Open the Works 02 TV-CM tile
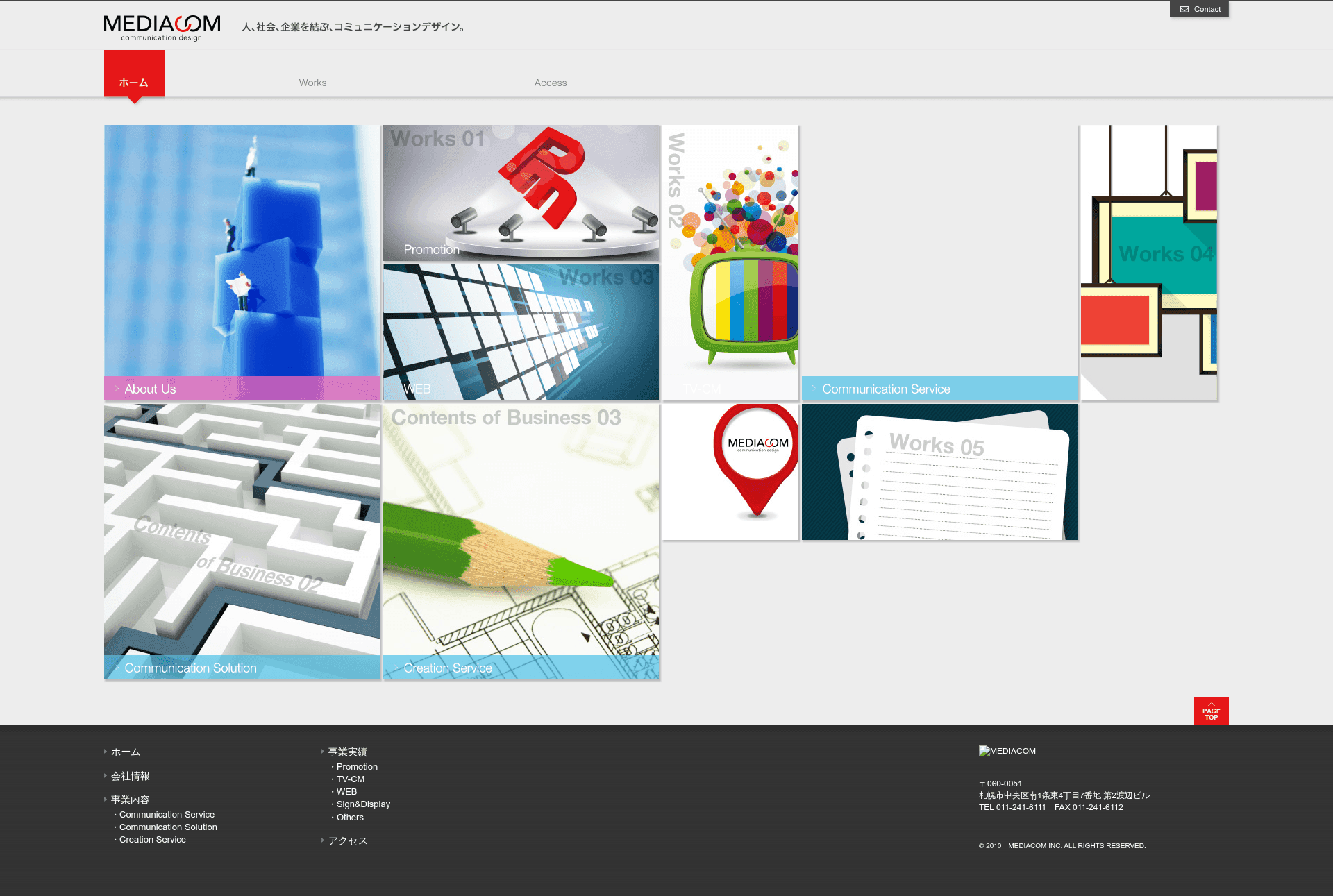 [730, 262]
